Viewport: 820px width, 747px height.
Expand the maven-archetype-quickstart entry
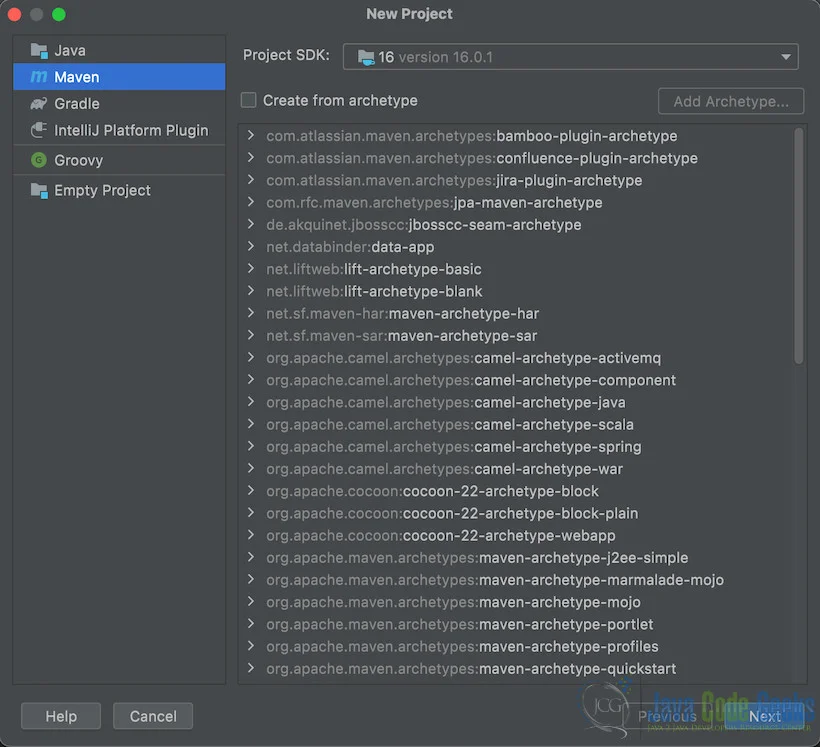[251, 668]
